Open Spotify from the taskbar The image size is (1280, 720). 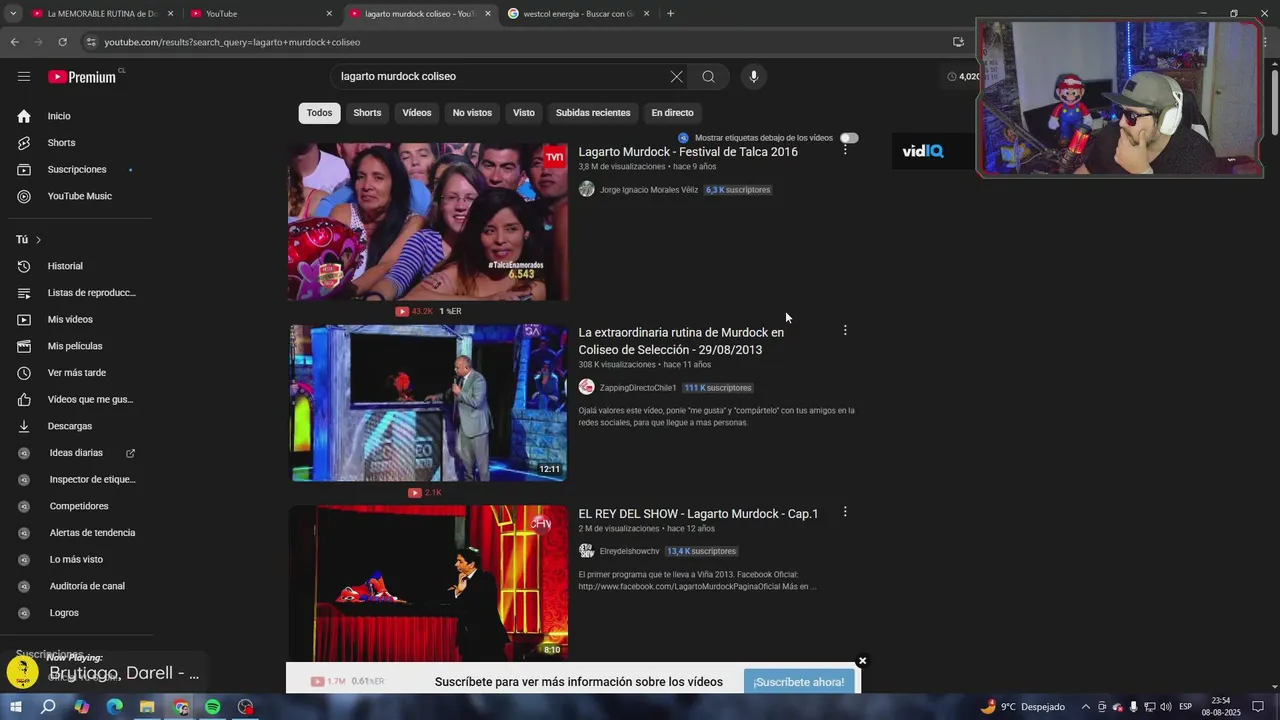pos(213,707)
